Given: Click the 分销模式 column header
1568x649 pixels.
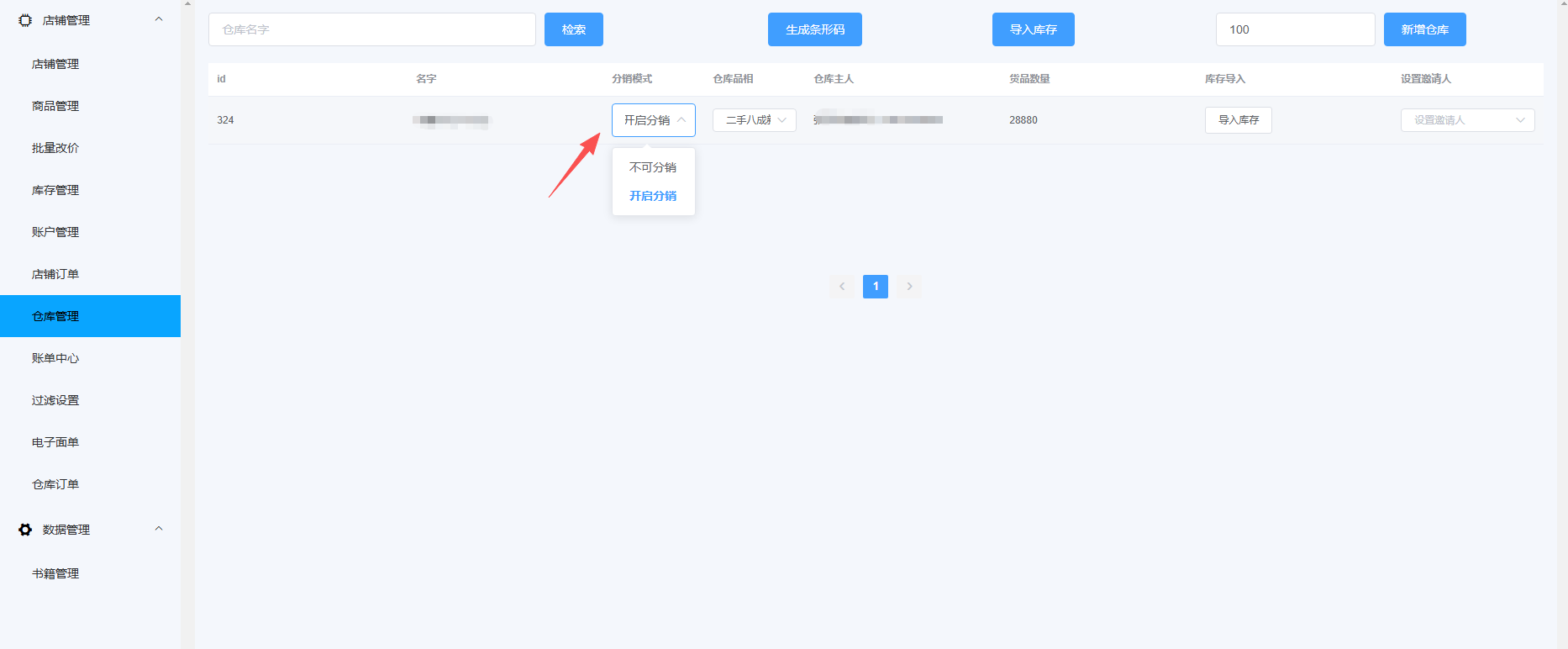Looking at the screenshot, I should 632,79.
